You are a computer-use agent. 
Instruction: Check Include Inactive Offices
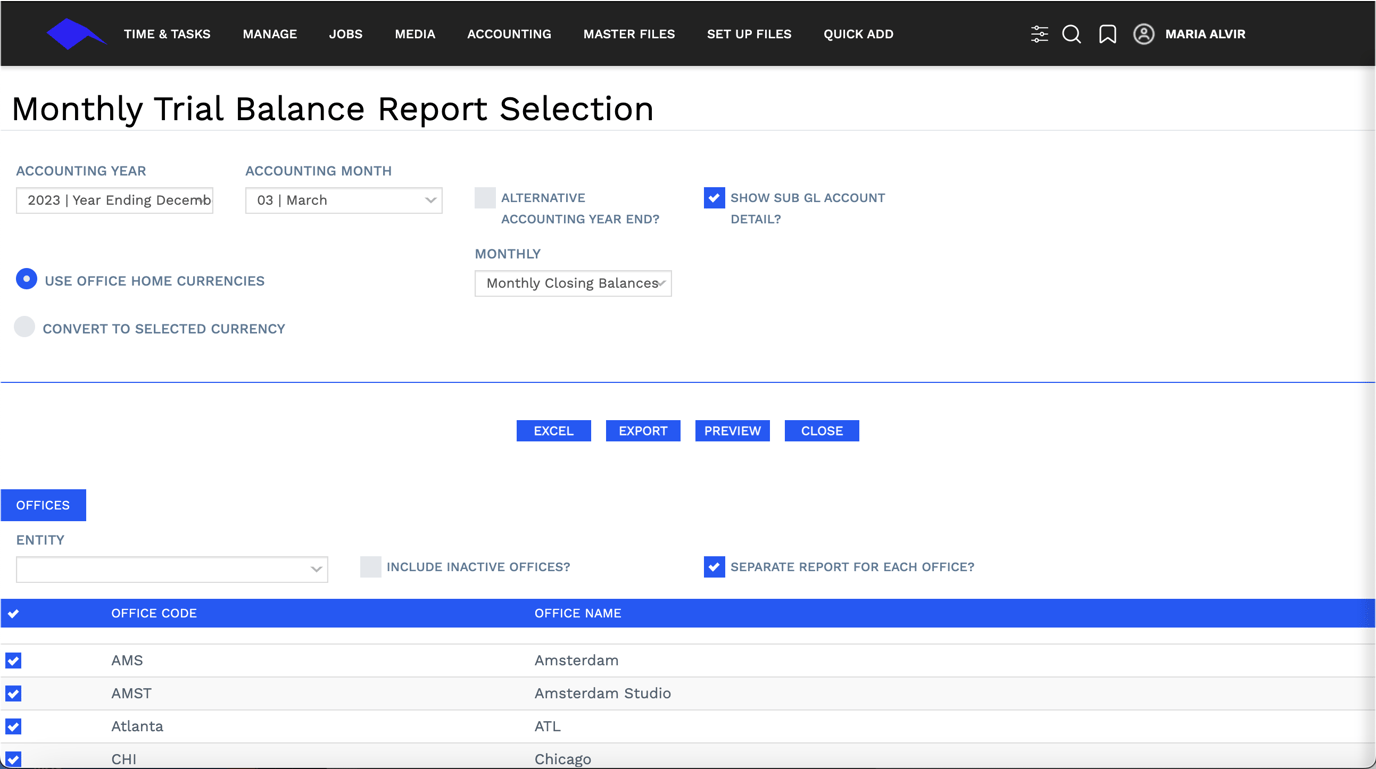click(x=371, y=566)
